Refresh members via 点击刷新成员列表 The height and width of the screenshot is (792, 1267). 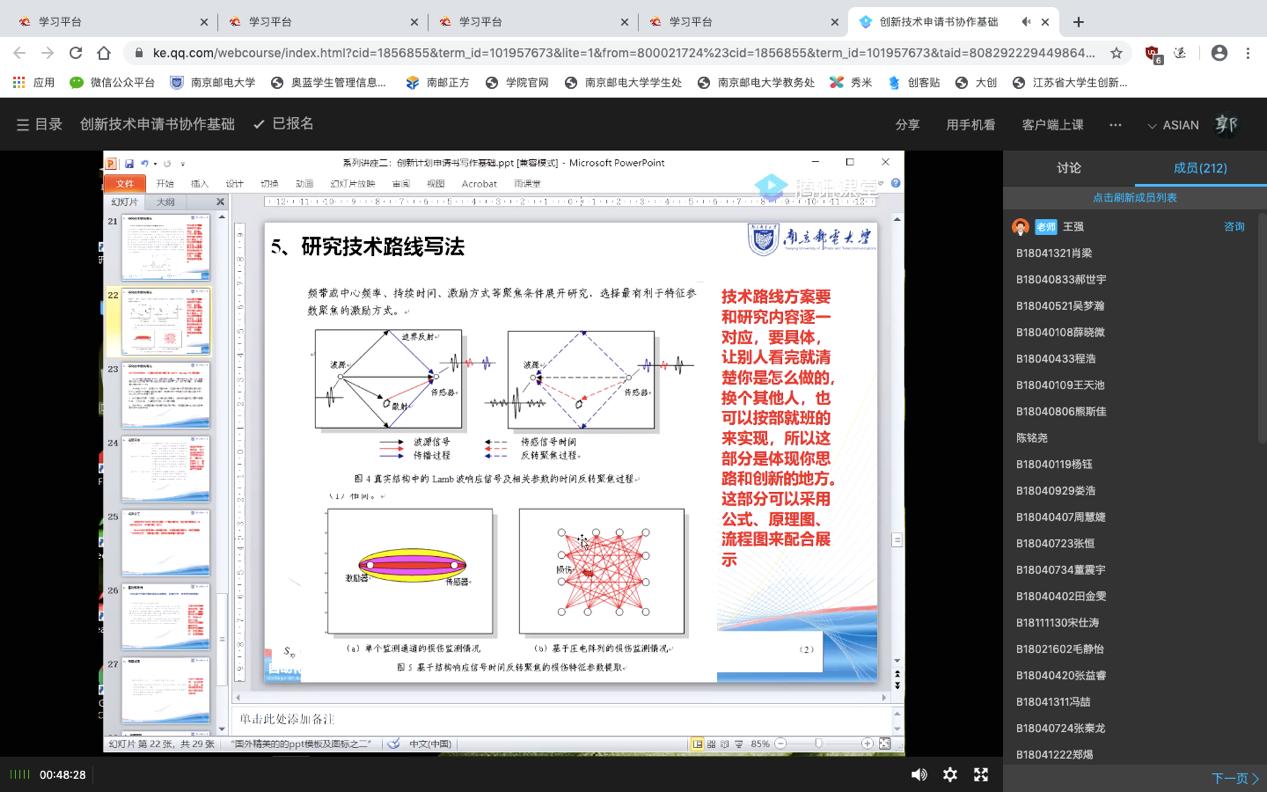click(1135, 197)
